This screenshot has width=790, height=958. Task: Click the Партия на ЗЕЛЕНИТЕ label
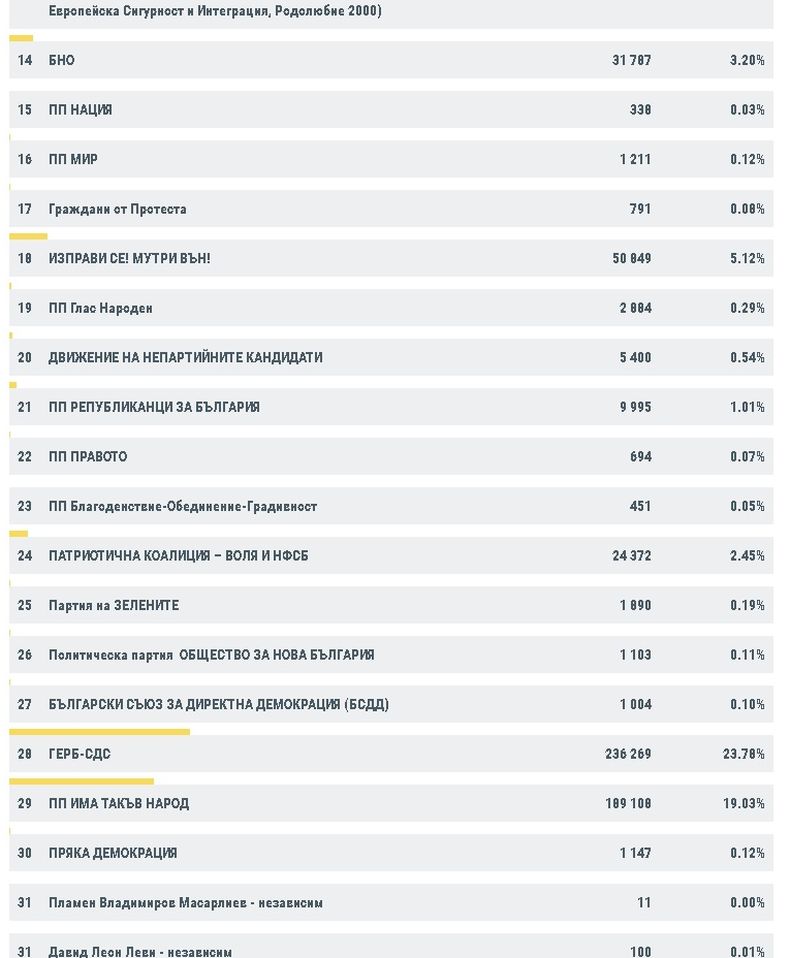113,605
